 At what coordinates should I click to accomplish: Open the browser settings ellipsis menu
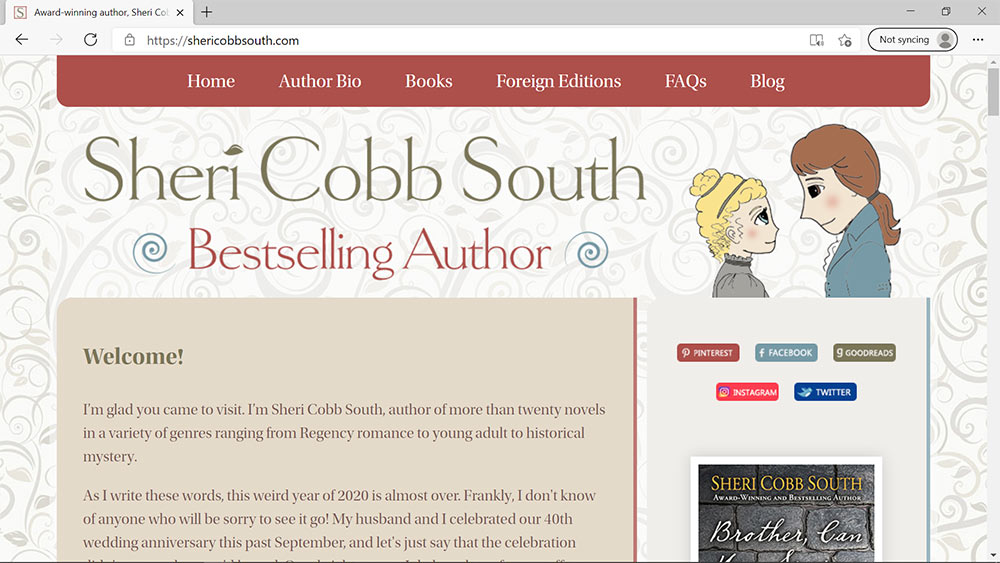pos(978,40)
